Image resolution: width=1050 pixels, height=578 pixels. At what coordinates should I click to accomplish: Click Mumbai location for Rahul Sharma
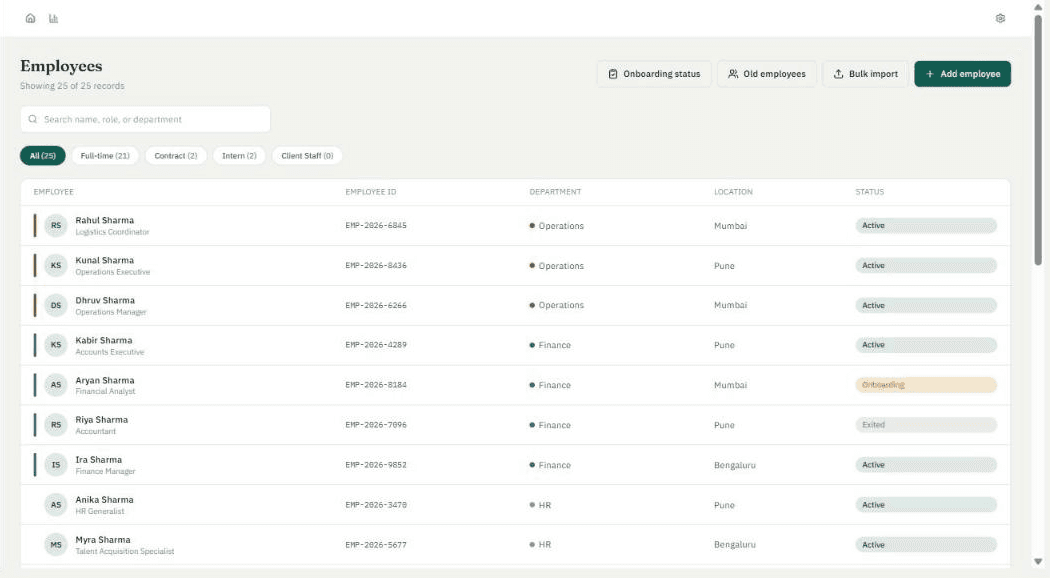(x=731, y=226)
